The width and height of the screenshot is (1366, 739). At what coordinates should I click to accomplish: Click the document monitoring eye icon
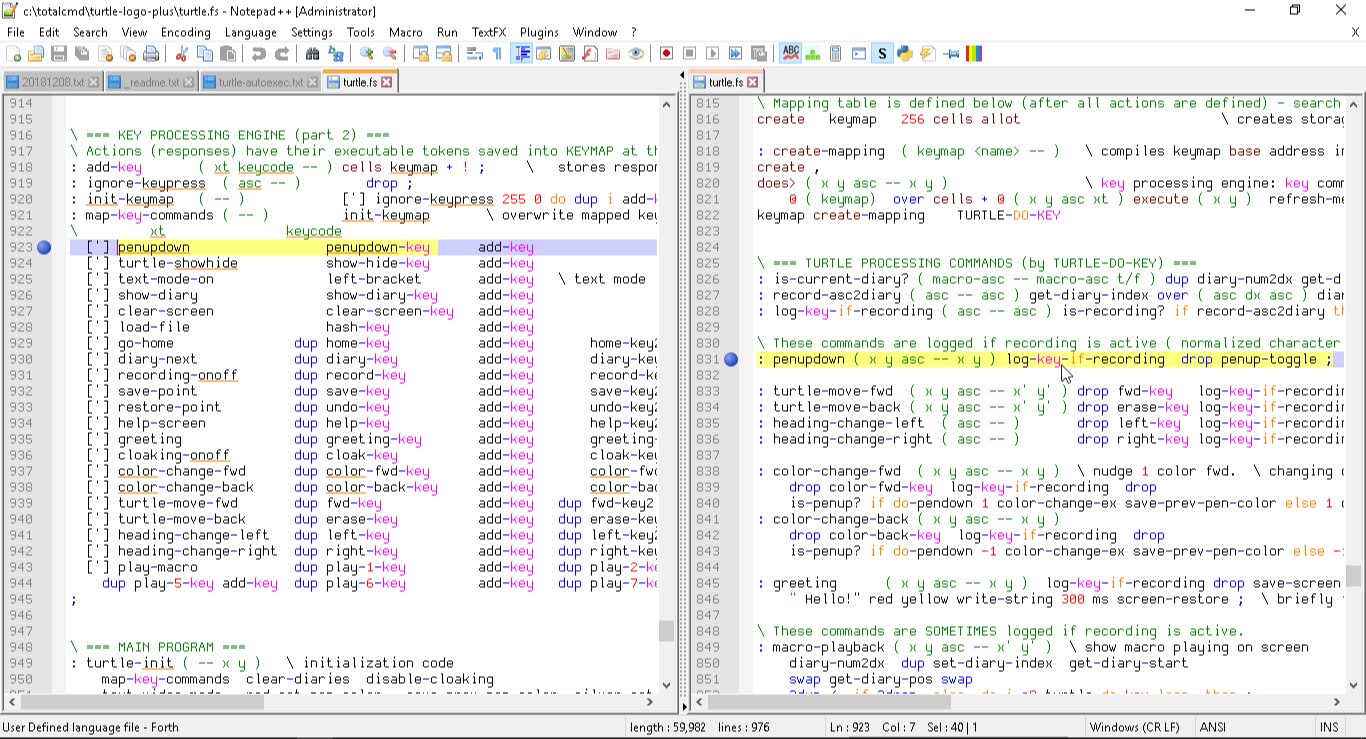635,55
